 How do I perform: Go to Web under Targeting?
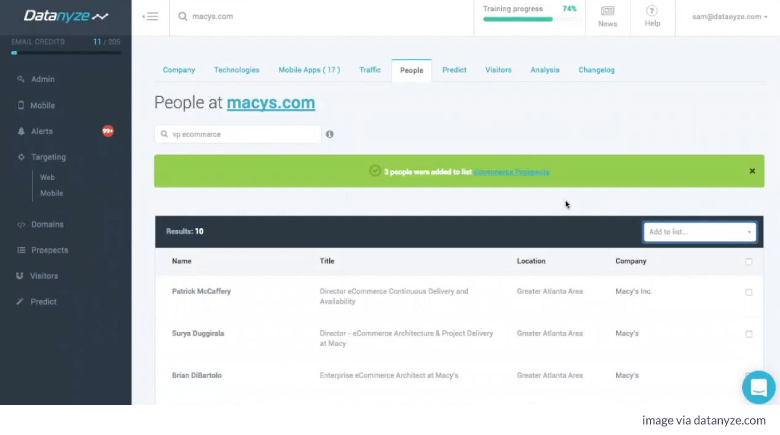tap(47, 177)
